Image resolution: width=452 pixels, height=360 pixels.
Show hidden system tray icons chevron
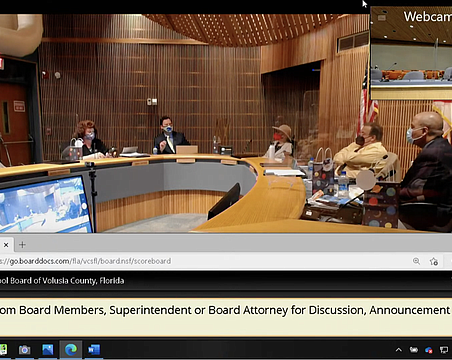click(x=399, y=350)
